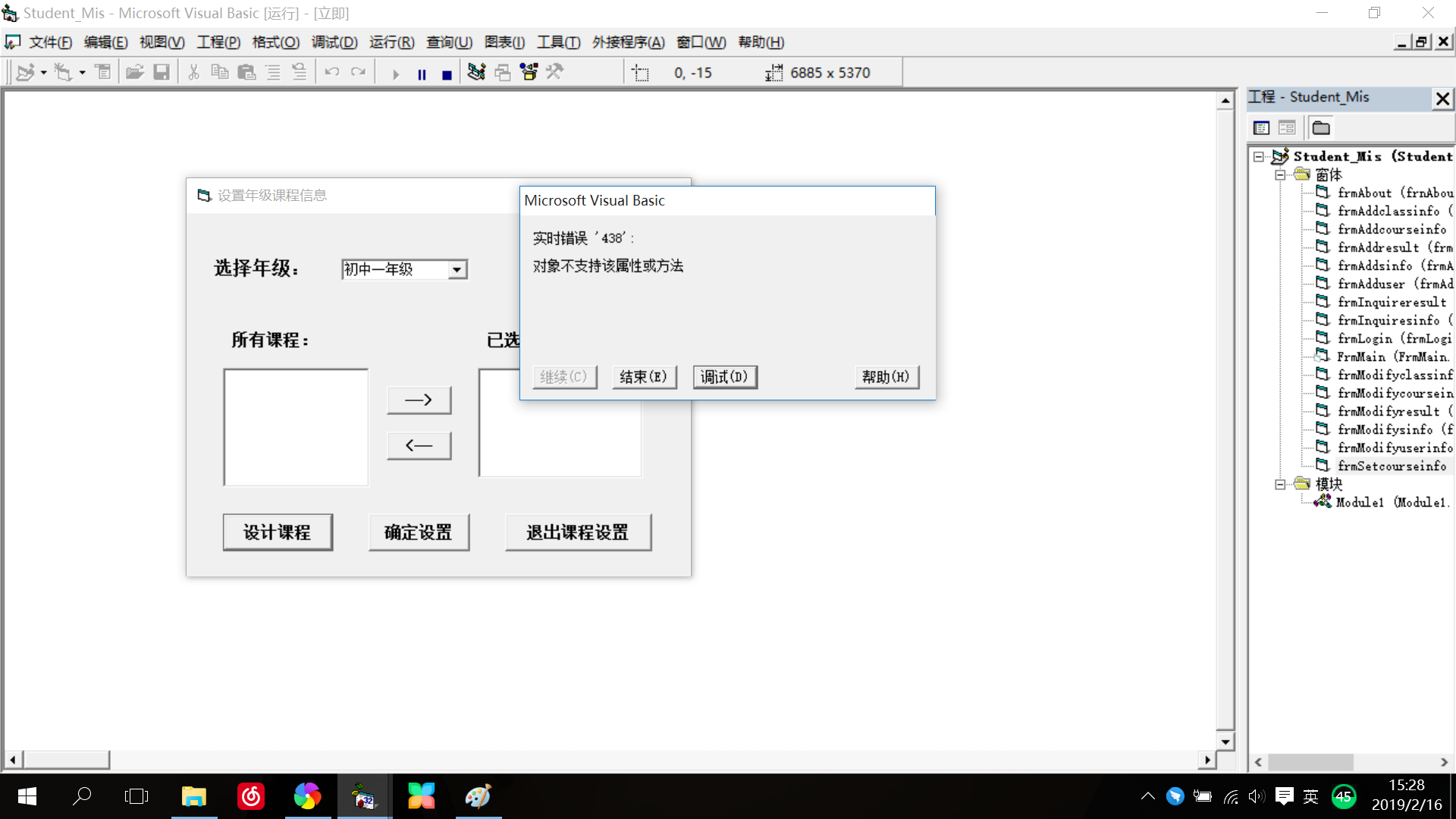This screenshot has height=819, width=1456.
Task: Stop the running program with End icon
Action: (446, 74)
